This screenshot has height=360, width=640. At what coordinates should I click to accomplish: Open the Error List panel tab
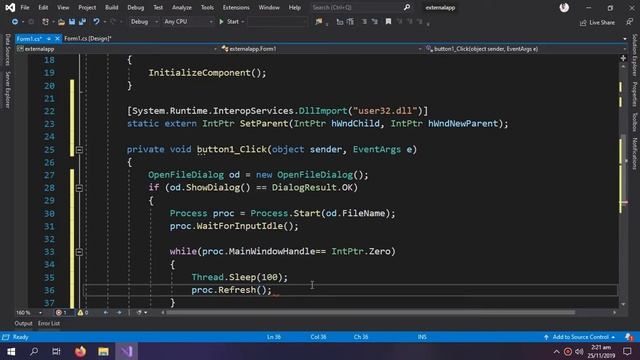pyautogui.click(x=49, y=323)
